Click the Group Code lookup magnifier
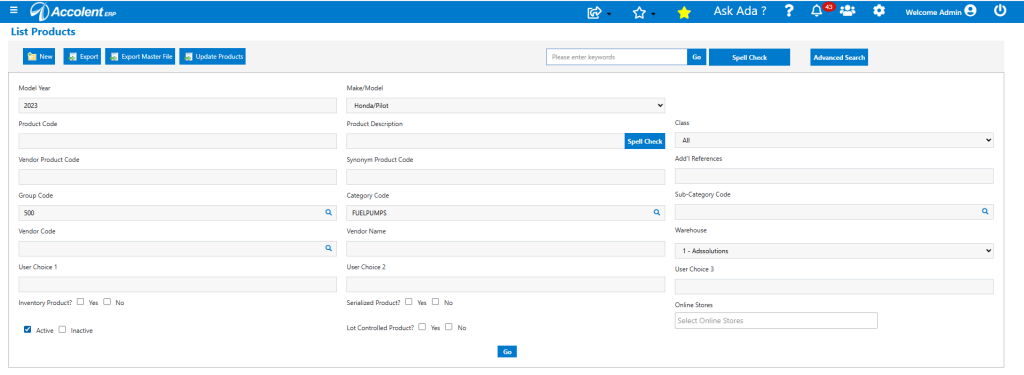1024x375 pixels. pyautogui.click(x=328, y=212)
